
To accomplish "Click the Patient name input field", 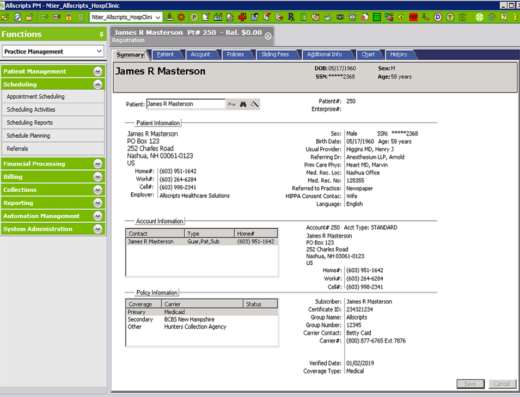I will pyautogui.click(x=186, y=104).
